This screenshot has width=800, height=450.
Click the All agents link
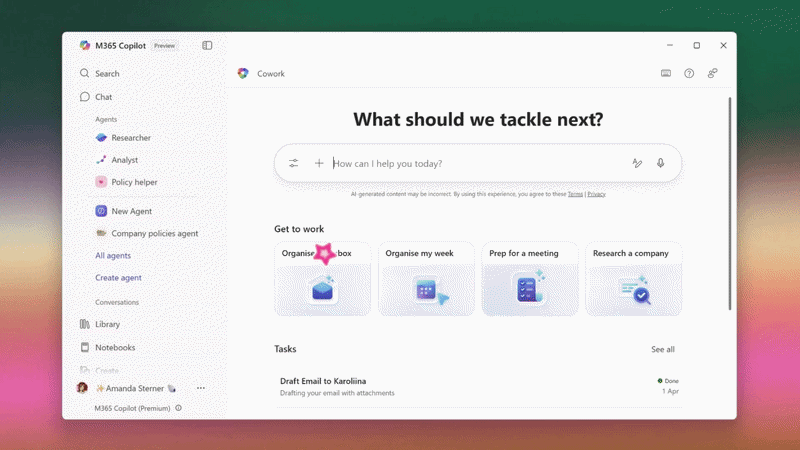[113, 256]
